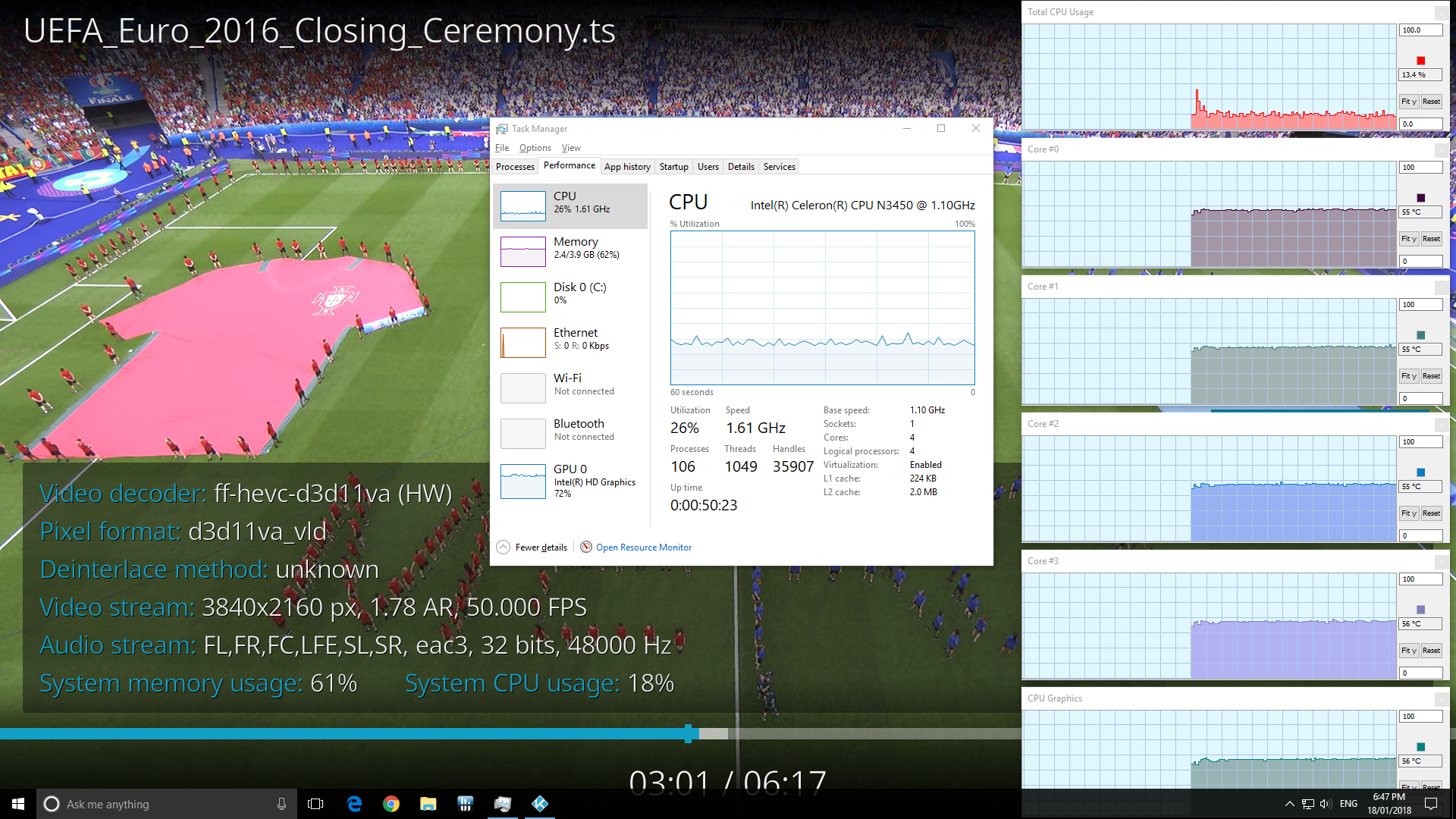The width and height of the screenshot is (1456, 819).
Task: Select Wi-Fi in the performance sidebar
Action: (570, 388)
